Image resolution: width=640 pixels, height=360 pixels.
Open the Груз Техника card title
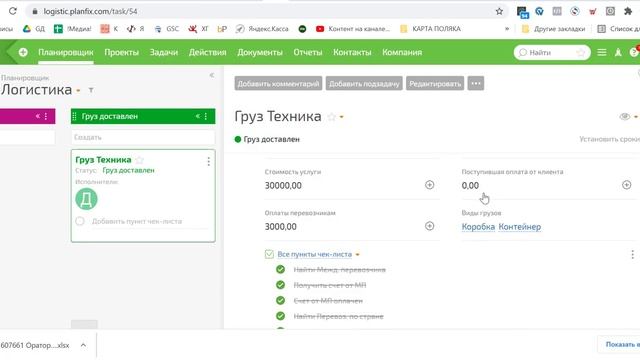[103, 160]
